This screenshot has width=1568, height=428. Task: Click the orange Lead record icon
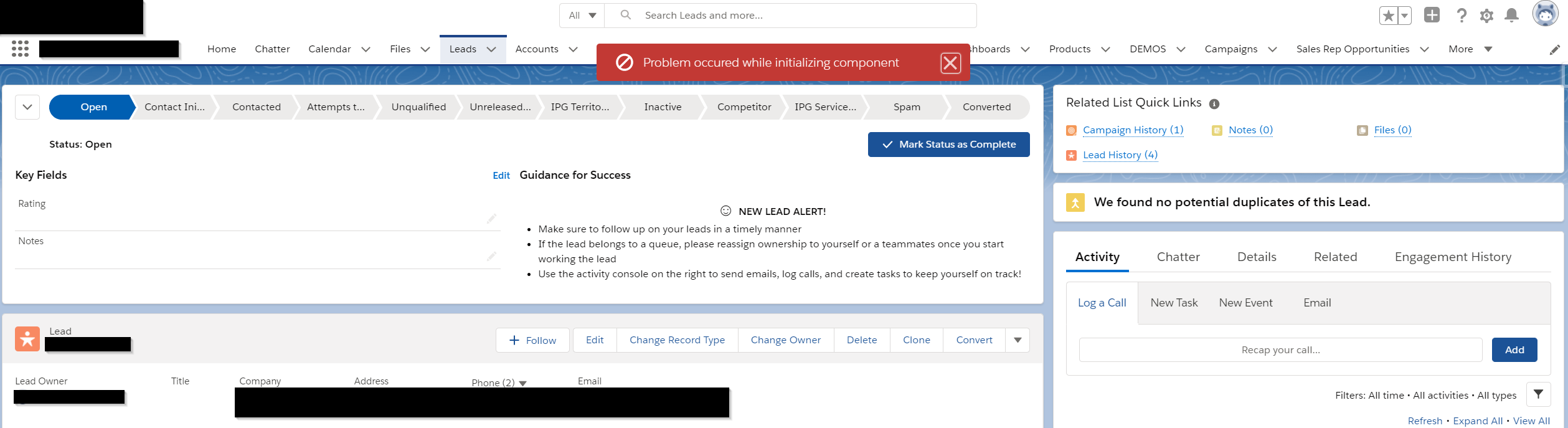click(27, 339)
